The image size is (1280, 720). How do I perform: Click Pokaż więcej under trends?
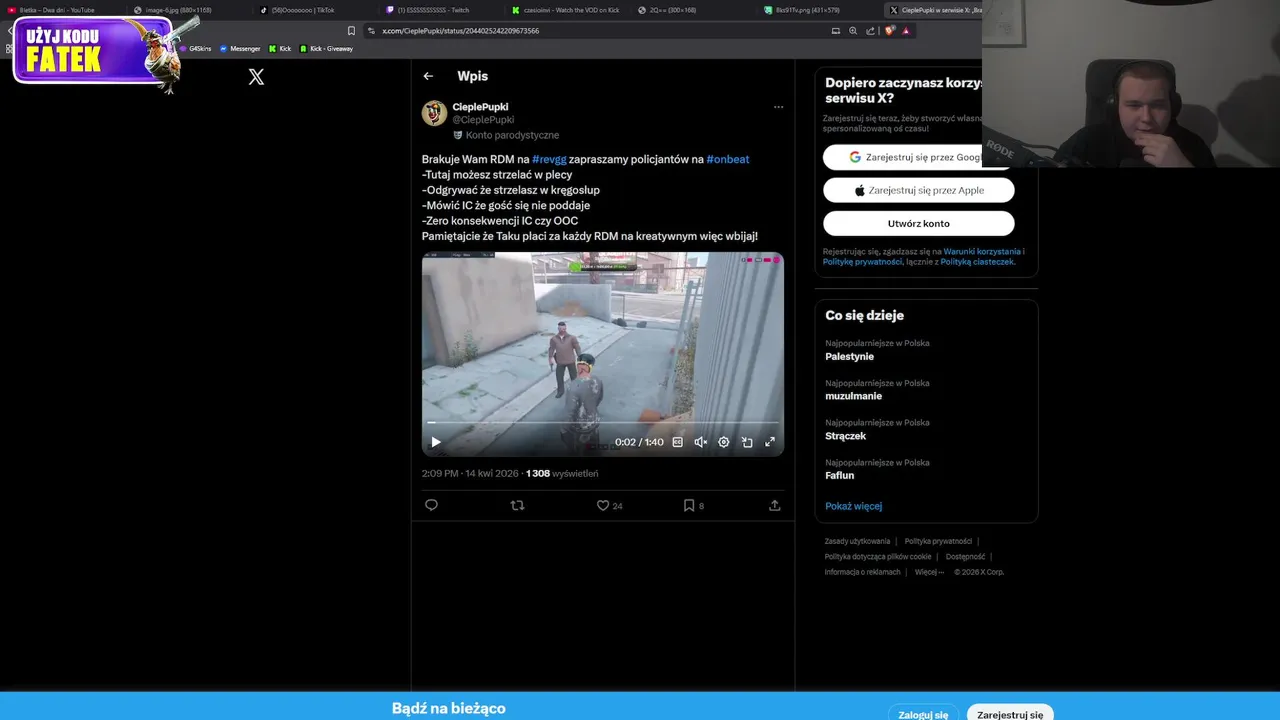(x=853, y=506)
